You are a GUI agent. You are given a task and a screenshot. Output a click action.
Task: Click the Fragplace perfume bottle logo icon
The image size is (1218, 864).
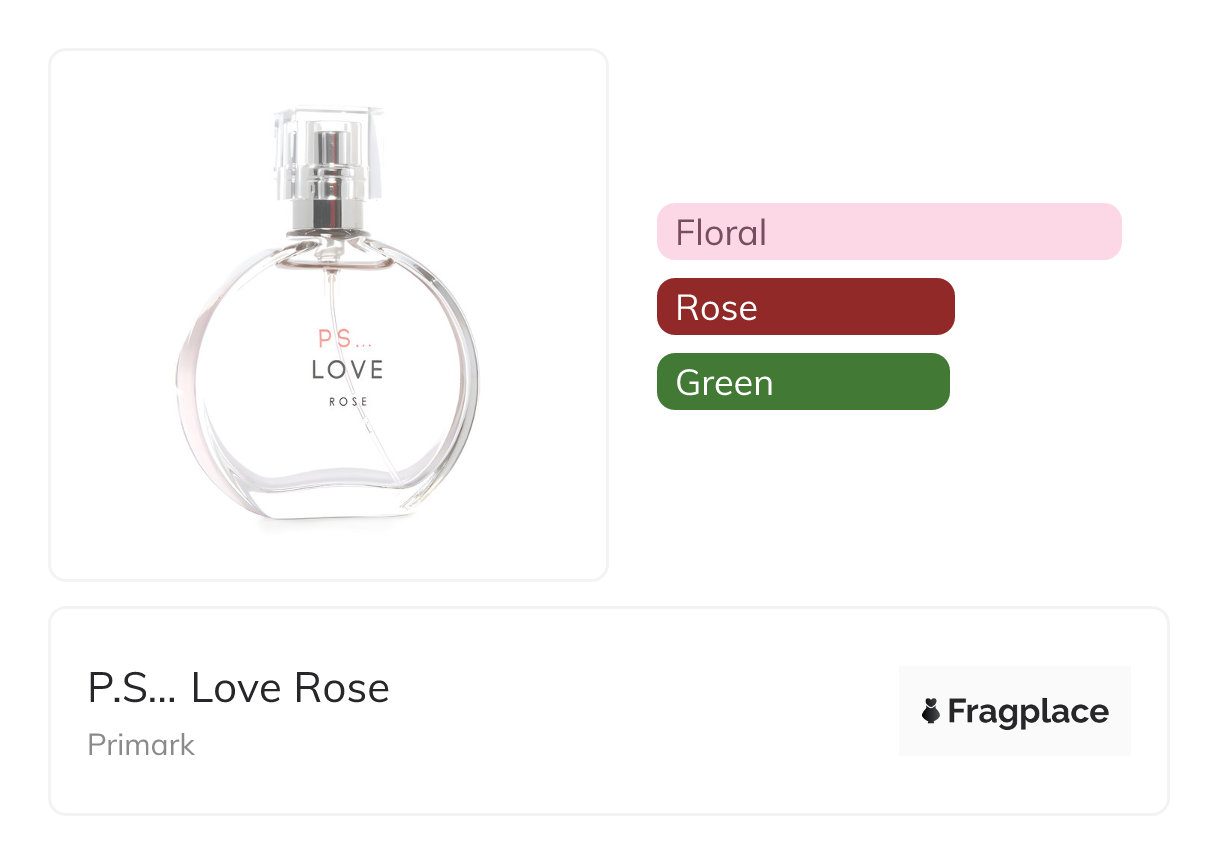click(x=931, y=712)
